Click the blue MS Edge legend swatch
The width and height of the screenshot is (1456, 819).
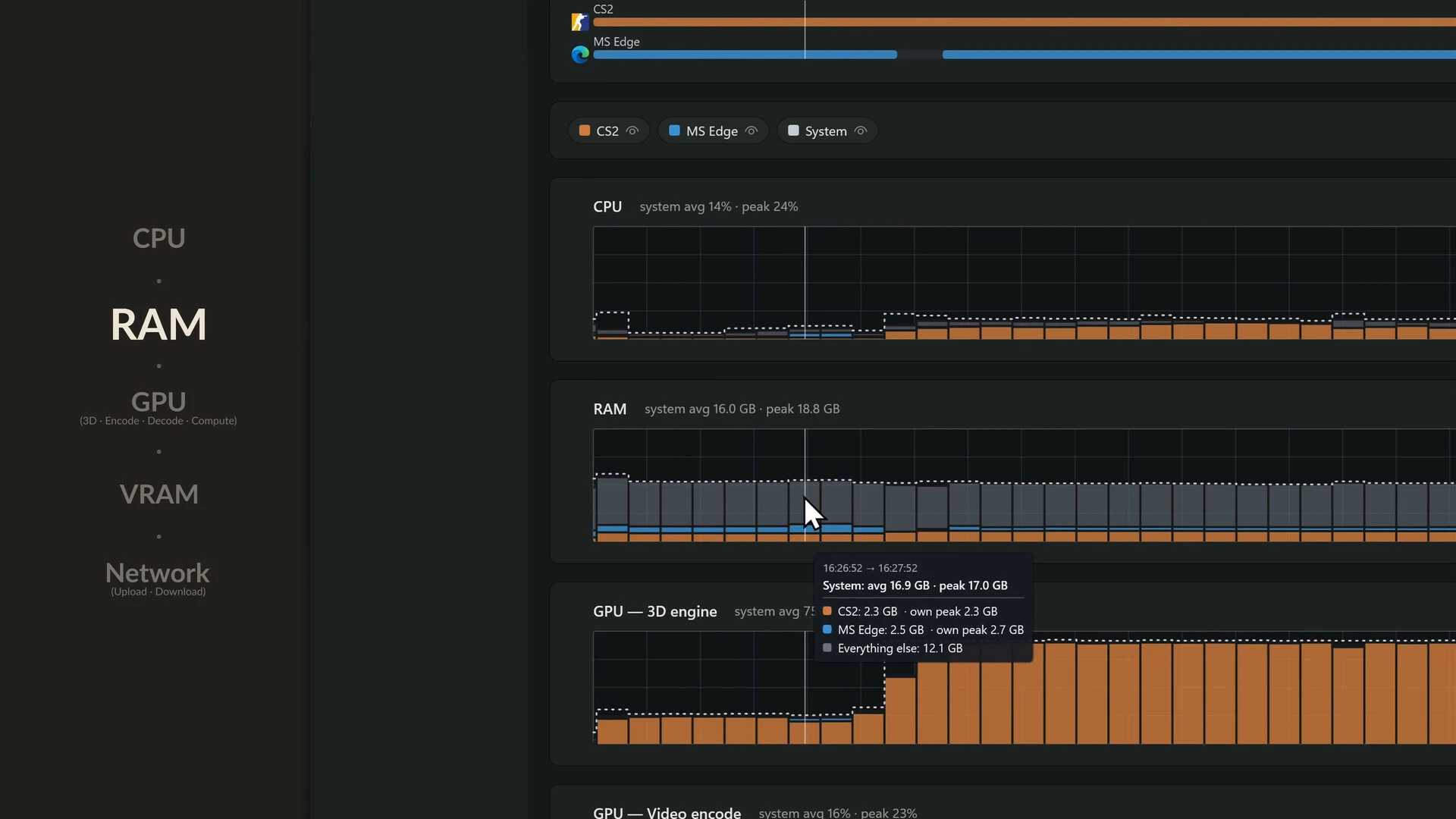[x=674, y=130]
